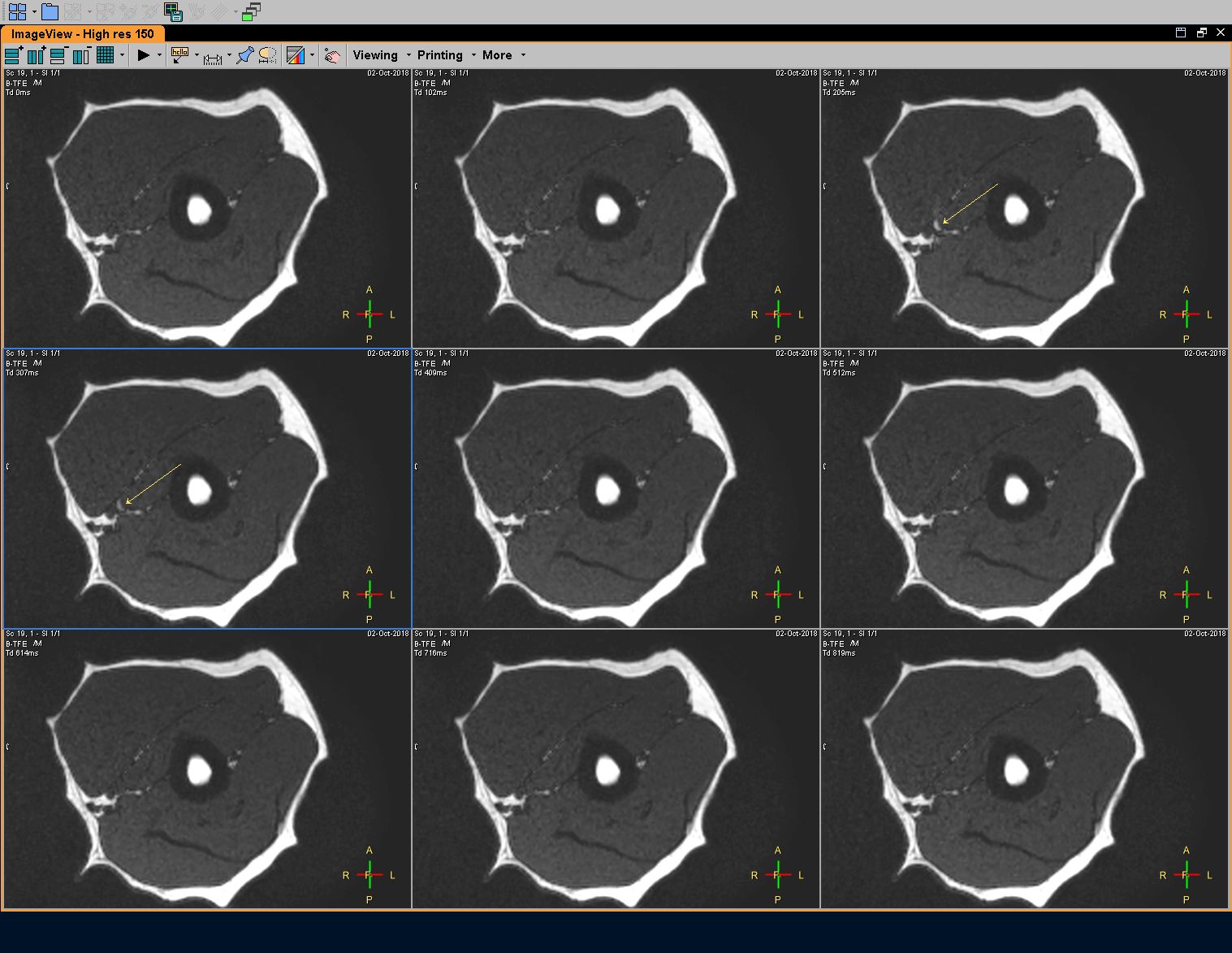The width and height of the screenshot is (1232, 953).
Task: Switch to the ImageView - High res 150 tab
Action: pos(83,34)
